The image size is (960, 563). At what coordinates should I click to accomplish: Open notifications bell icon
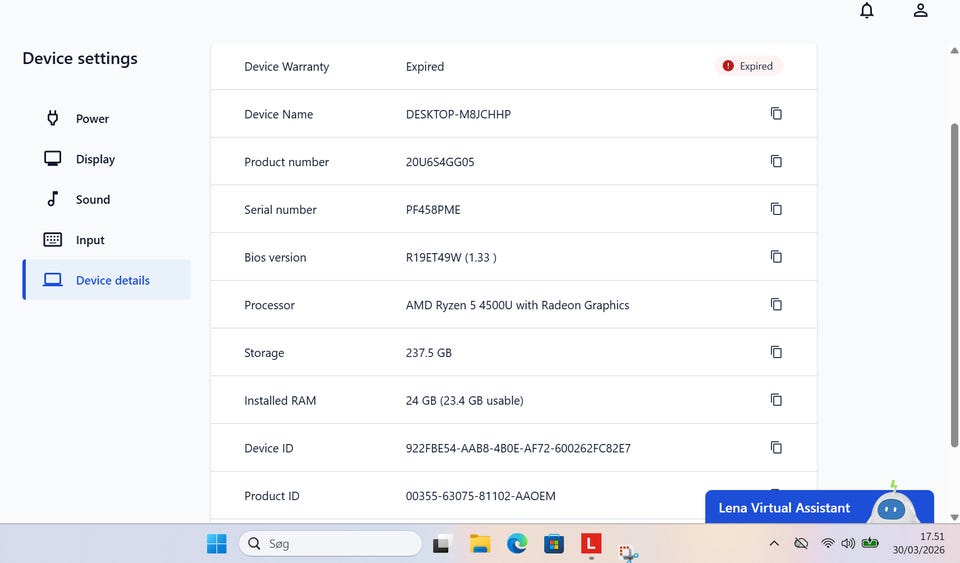pyautogui.click(x=867, y=11)
